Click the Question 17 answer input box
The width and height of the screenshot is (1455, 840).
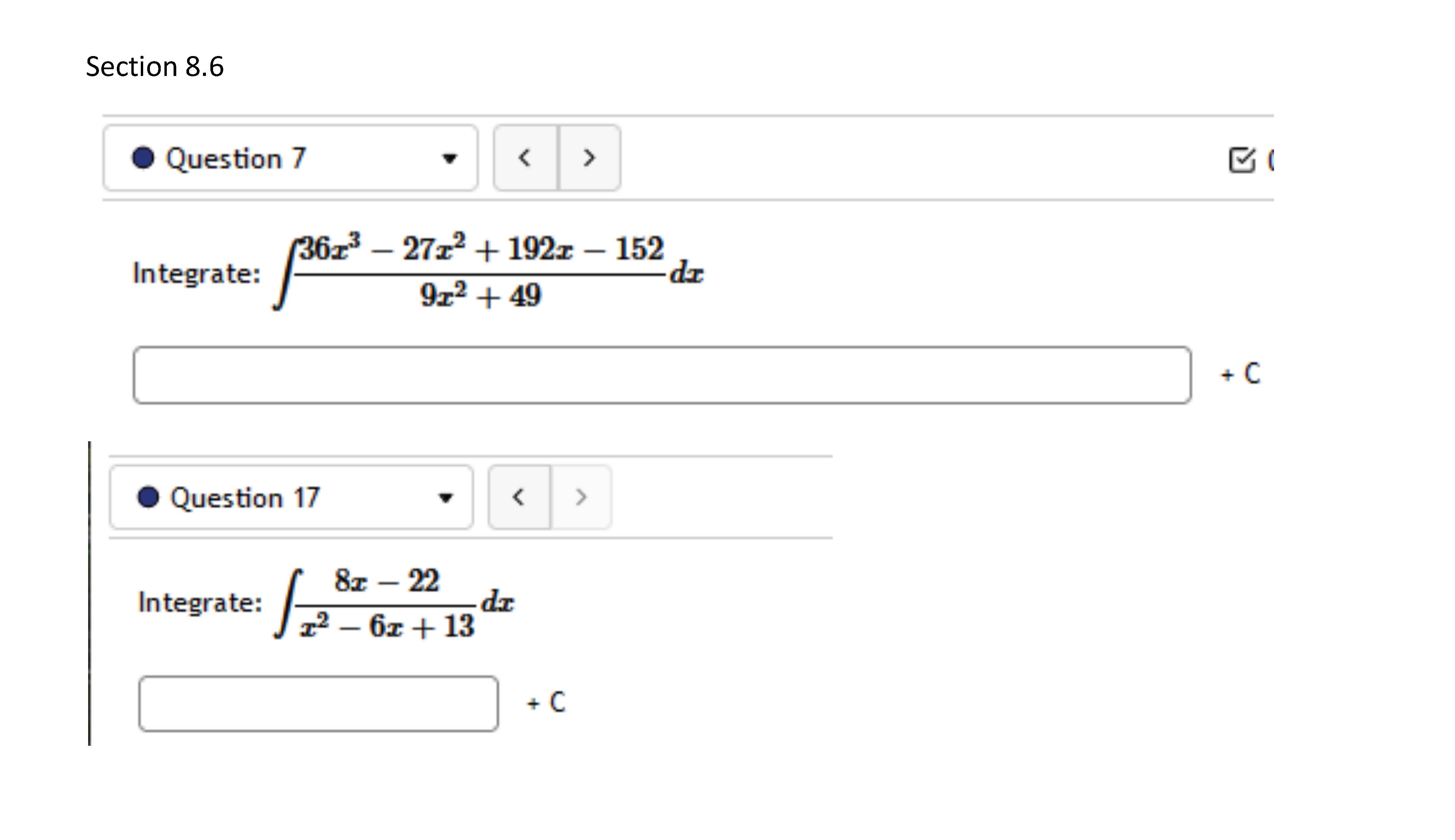[318, 703]
